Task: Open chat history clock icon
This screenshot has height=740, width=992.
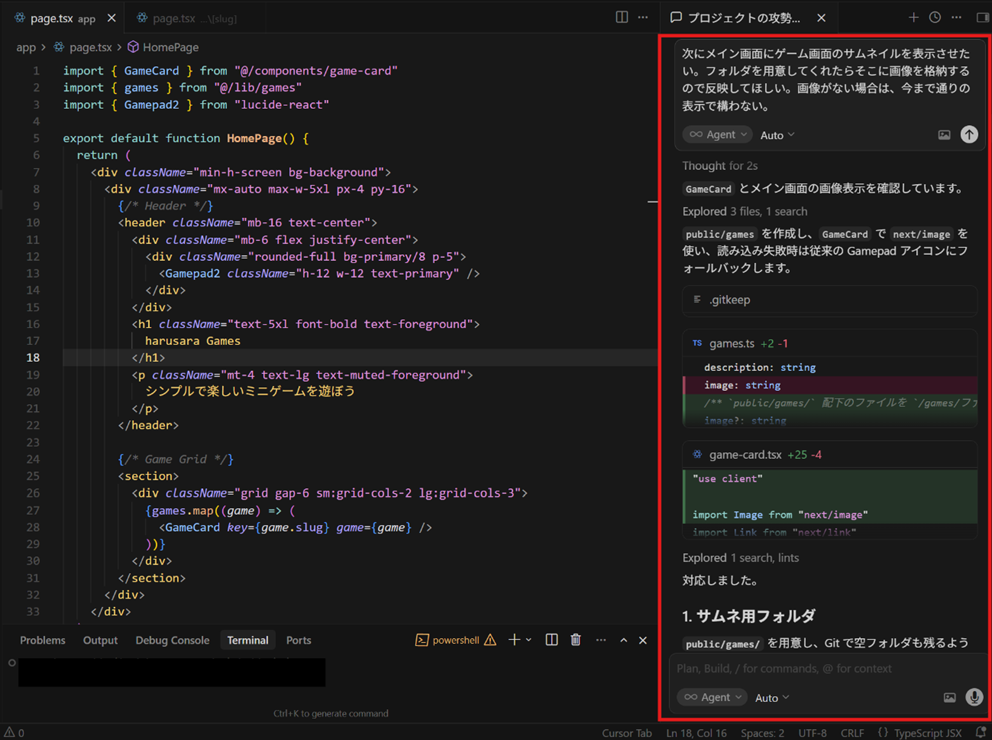Action: (935, 17)
